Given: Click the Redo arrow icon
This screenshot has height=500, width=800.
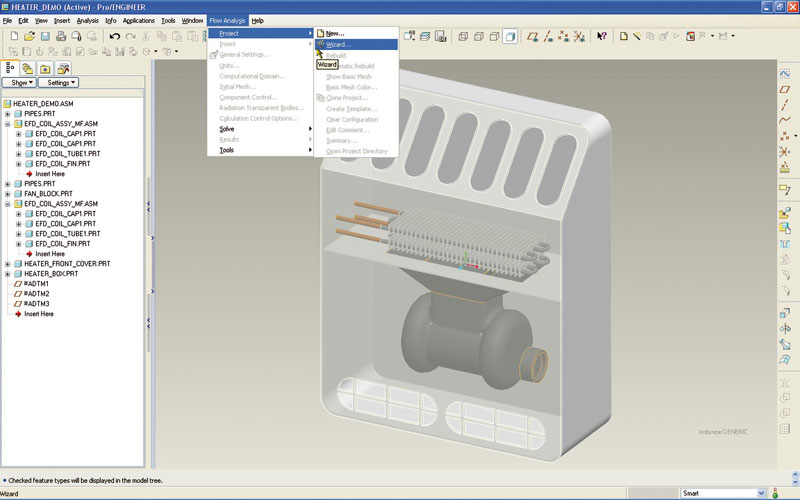Looking at the screenshot, I should (131, 36).
